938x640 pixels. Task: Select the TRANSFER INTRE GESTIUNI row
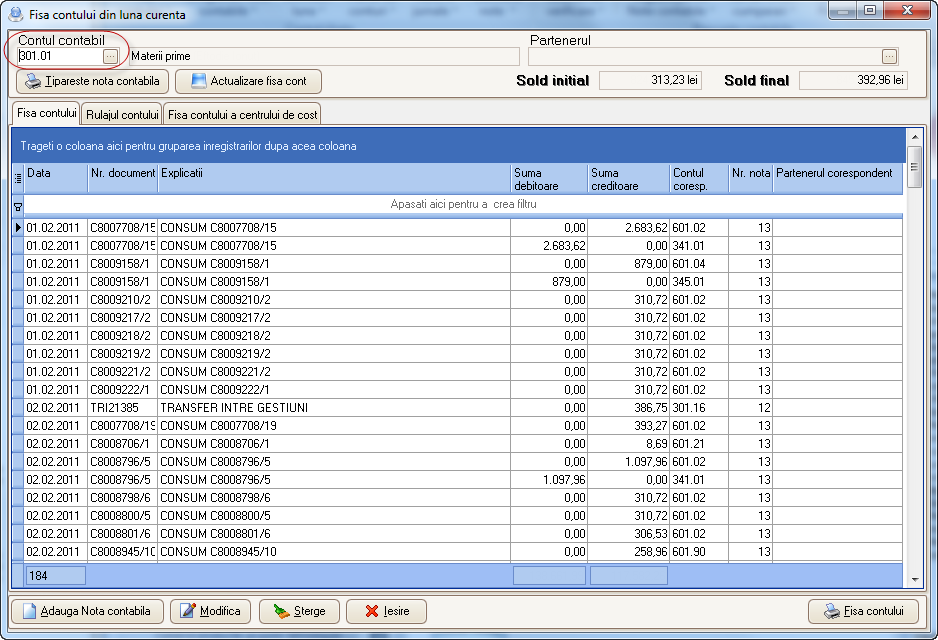pos(463,408)
